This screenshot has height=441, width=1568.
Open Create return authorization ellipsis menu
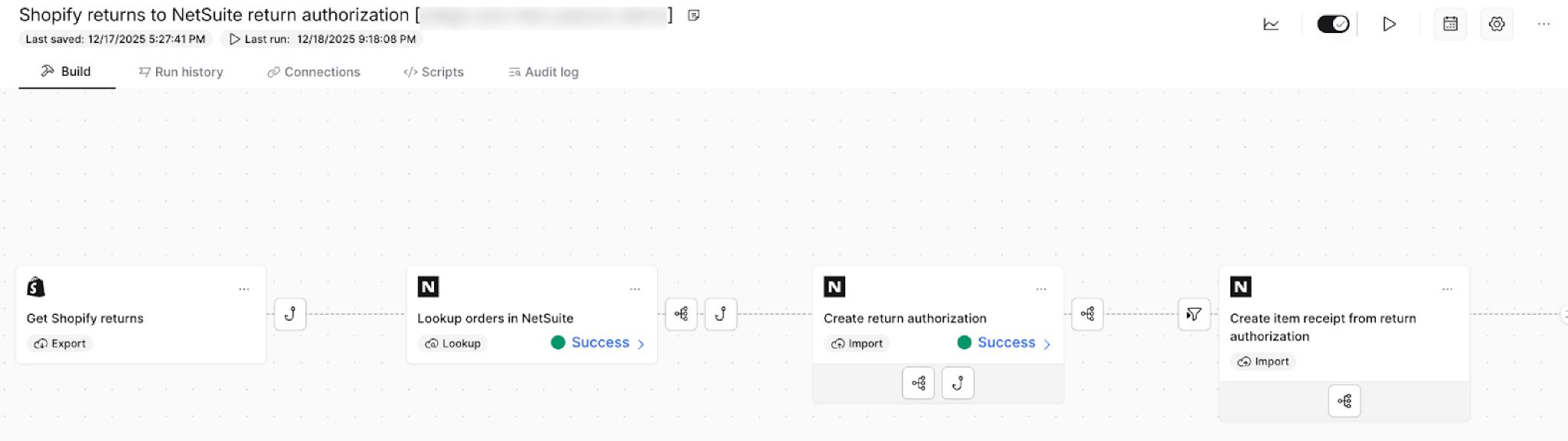coord(1041,289)
